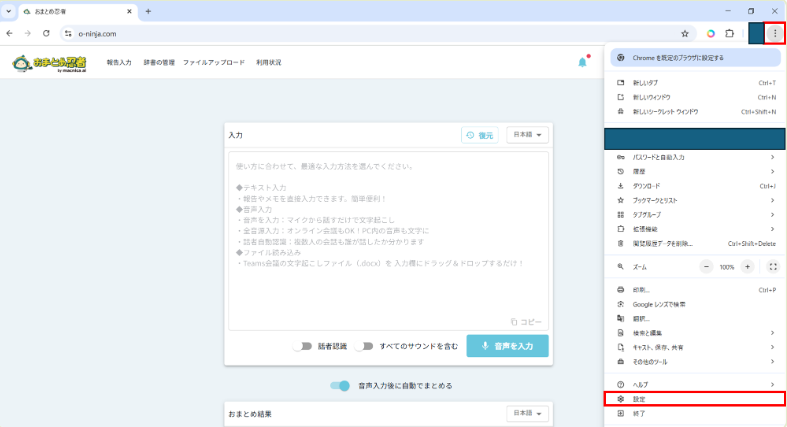Expand 履歴 submenu
This screenshot has width=787, height=427.
695,172
